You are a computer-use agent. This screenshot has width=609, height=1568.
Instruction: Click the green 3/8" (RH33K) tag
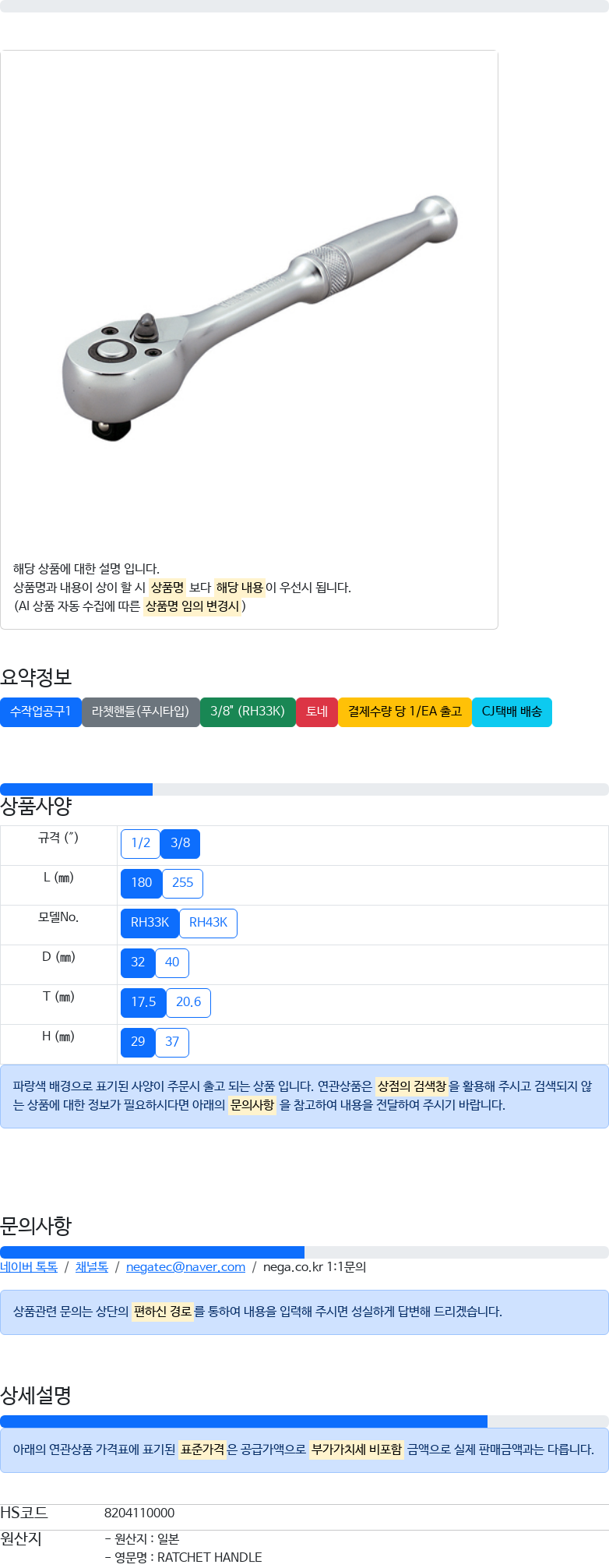pyautogui.click(x=248, y=712)
